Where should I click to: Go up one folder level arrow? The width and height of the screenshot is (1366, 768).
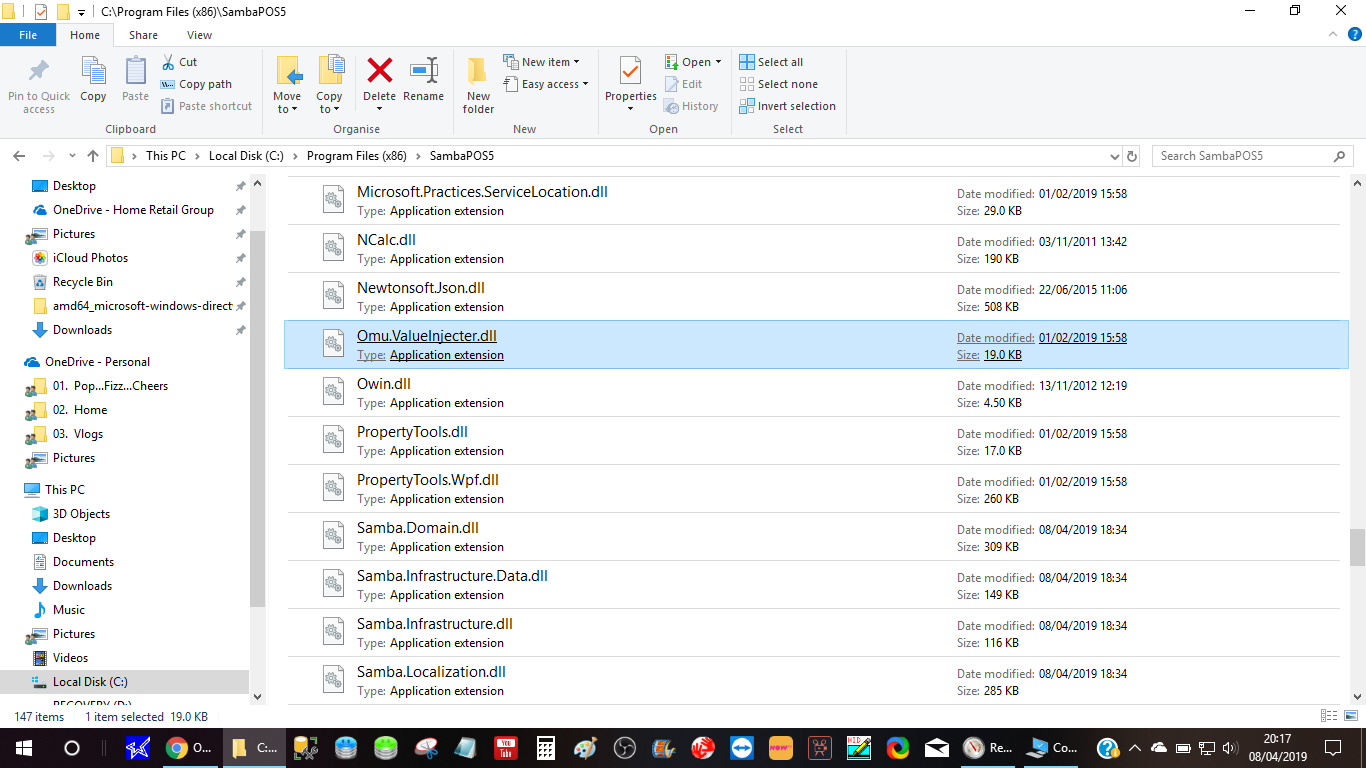(93, 156)
